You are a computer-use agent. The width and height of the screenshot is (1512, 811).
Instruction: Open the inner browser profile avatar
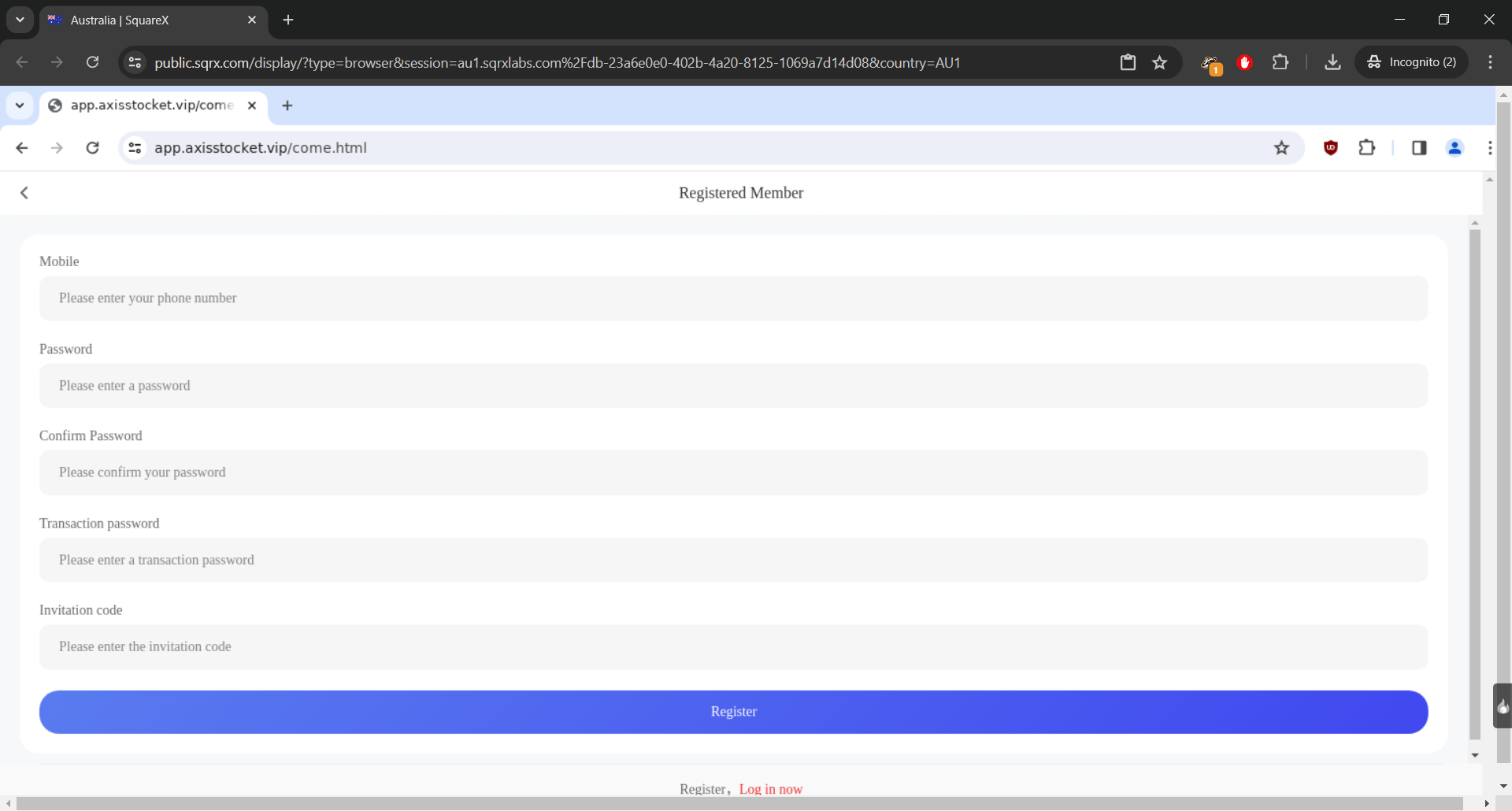tap(1455, 148)
